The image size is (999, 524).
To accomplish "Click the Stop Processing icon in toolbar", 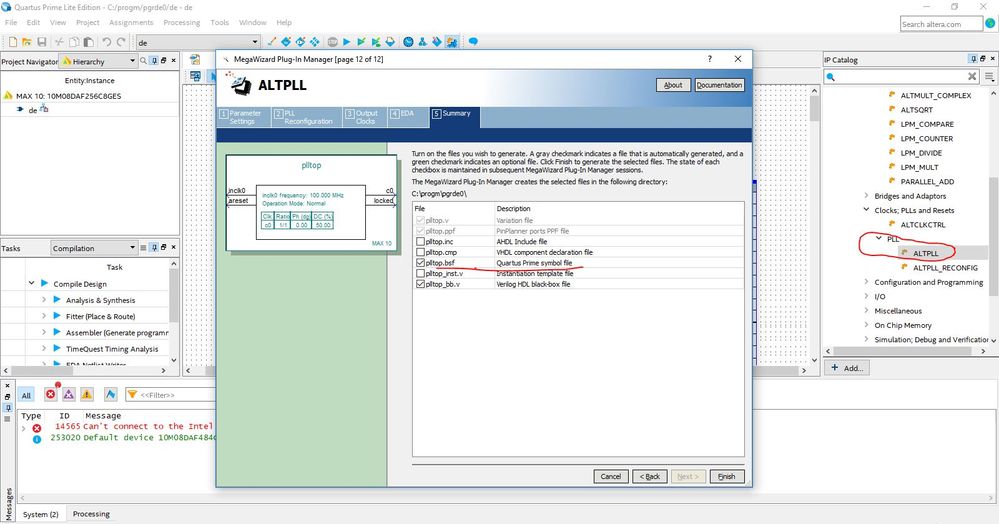I will pos(333,42).
